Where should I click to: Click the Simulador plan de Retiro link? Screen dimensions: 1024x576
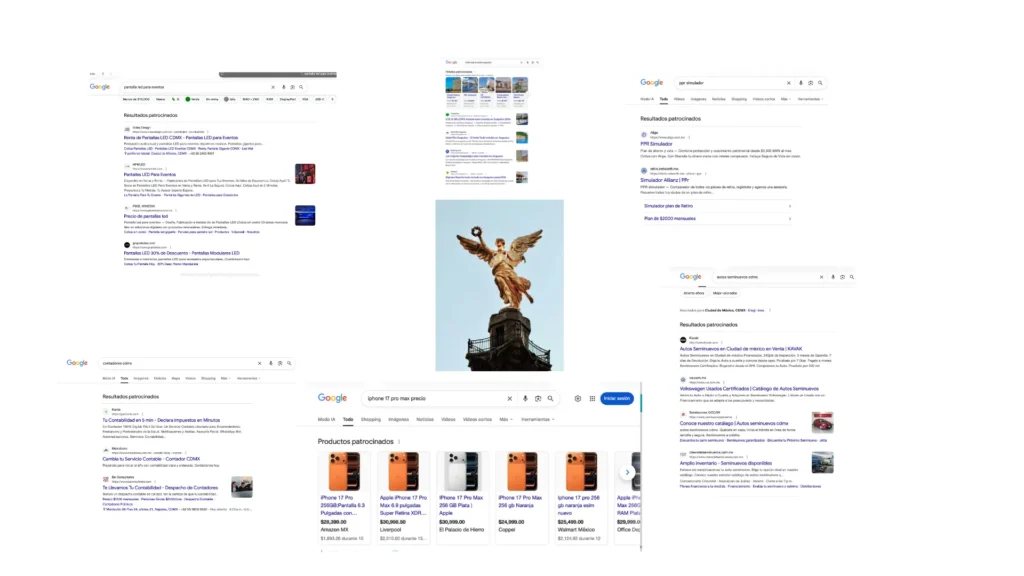pyautogui.click(x=667, y=206)
